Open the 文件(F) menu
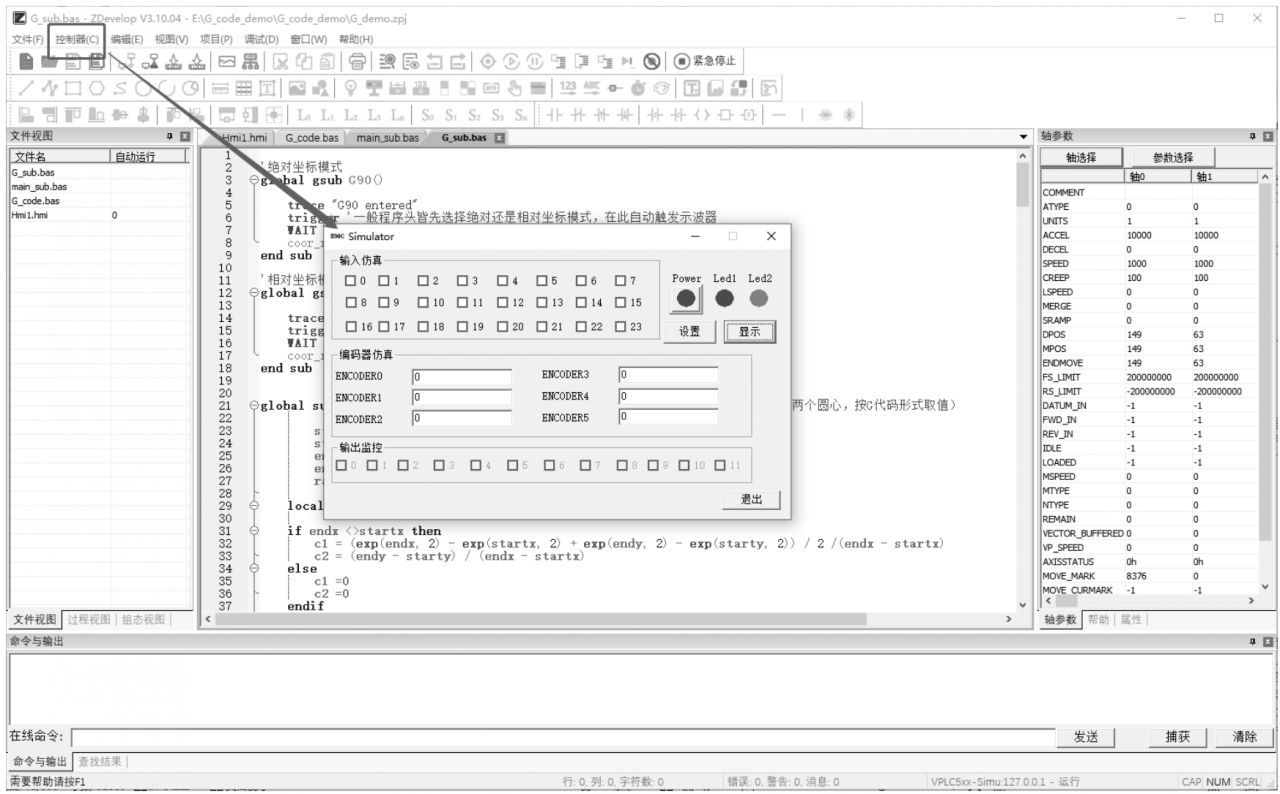 click(27, 39)
